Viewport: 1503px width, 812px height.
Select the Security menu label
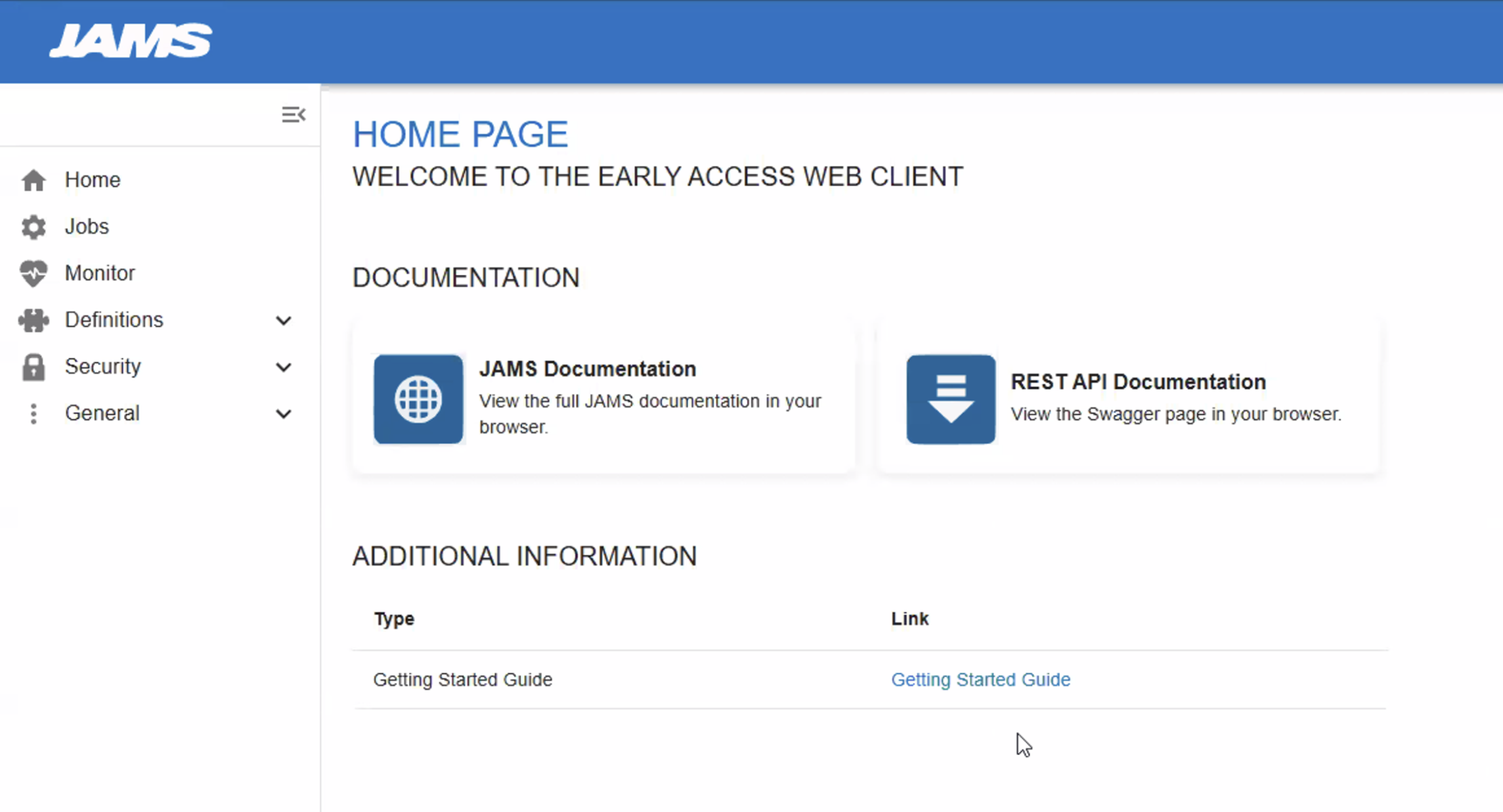point(103,367)
